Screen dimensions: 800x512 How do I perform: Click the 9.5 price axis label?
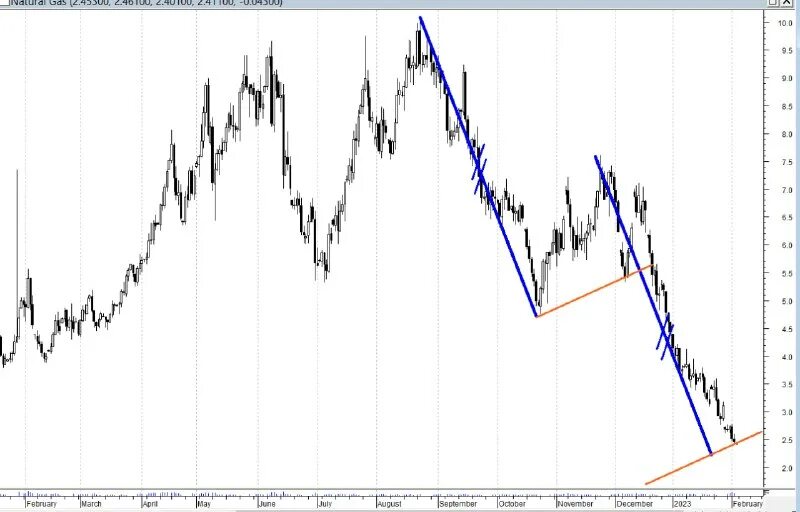(x=786, y=50)
